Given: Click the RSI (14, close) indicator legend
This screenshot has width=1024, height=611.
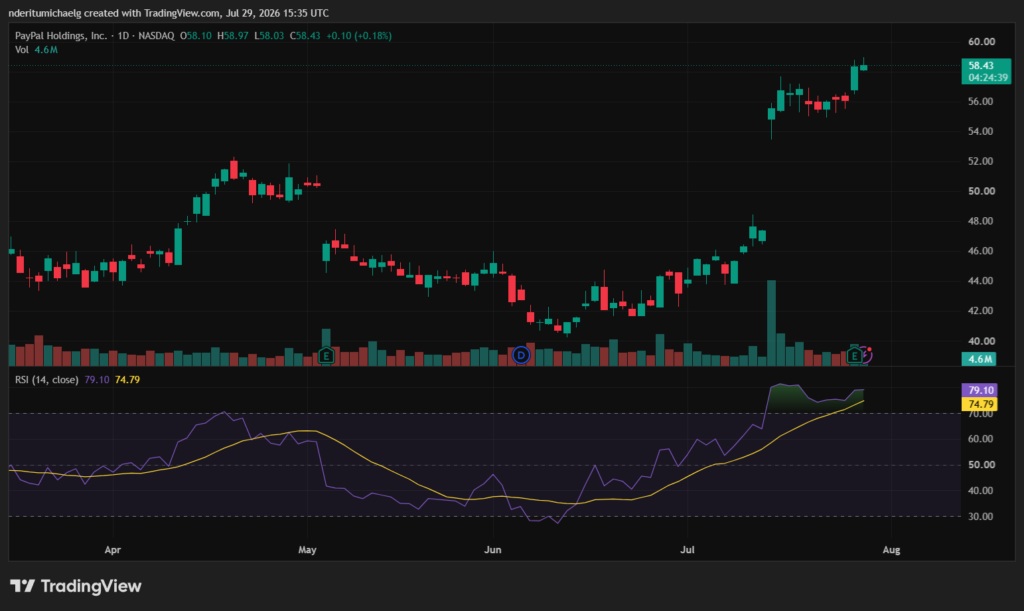Looking at the screenshot, I should click(46, 380).
